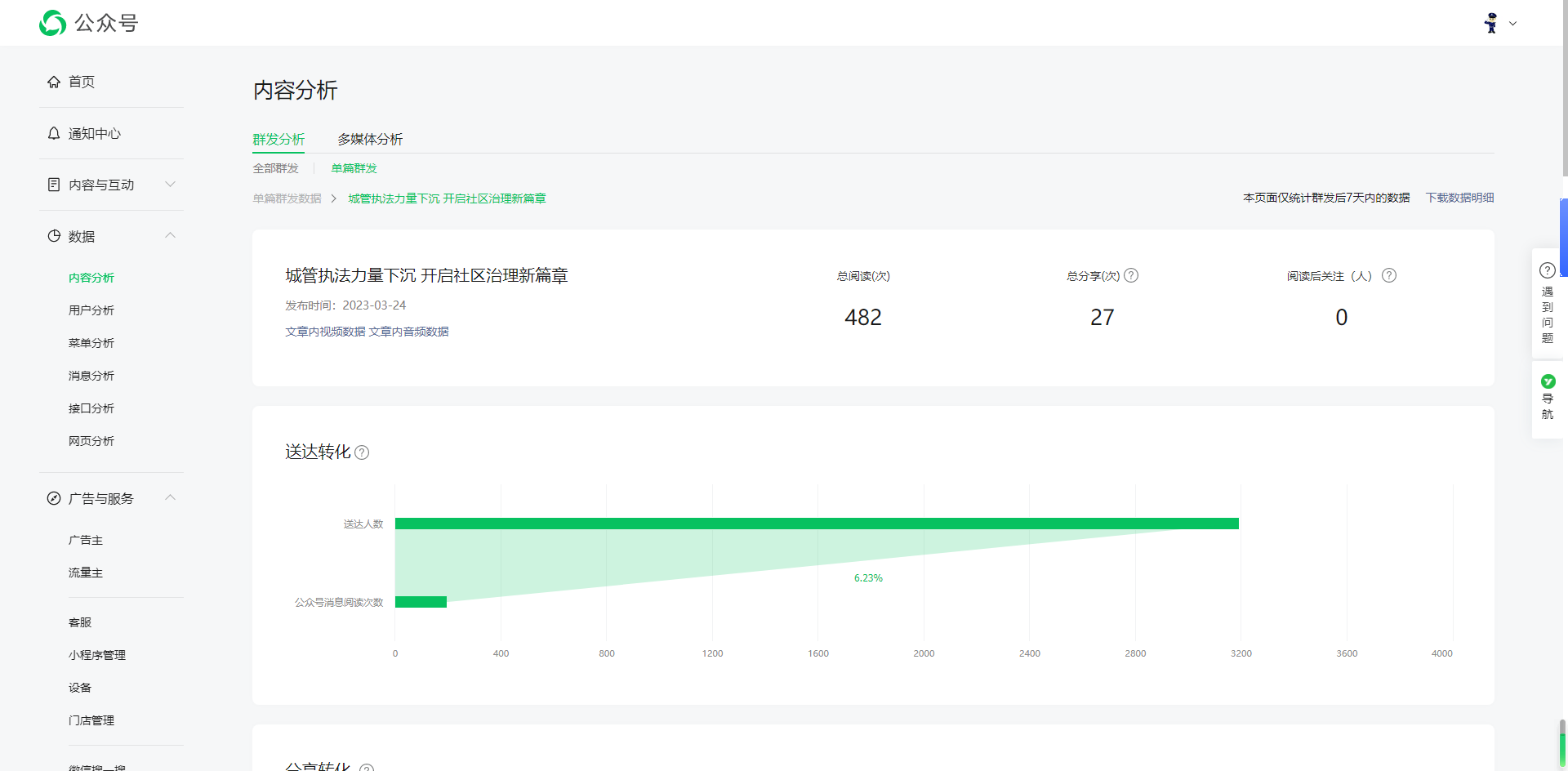Expand the 内容与互动 sidebar section
Screen dimensions: 1568x771
(x=171, y=185)
